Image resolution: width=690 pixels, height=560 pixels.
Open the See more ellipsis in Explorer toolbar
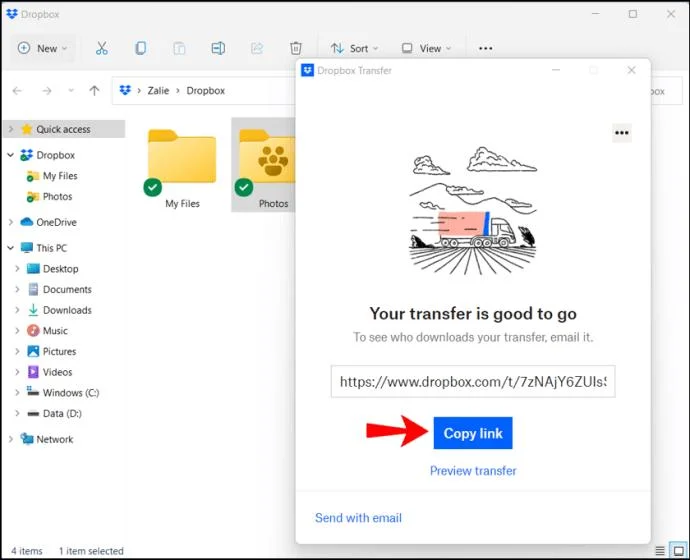tap(485, 48)
